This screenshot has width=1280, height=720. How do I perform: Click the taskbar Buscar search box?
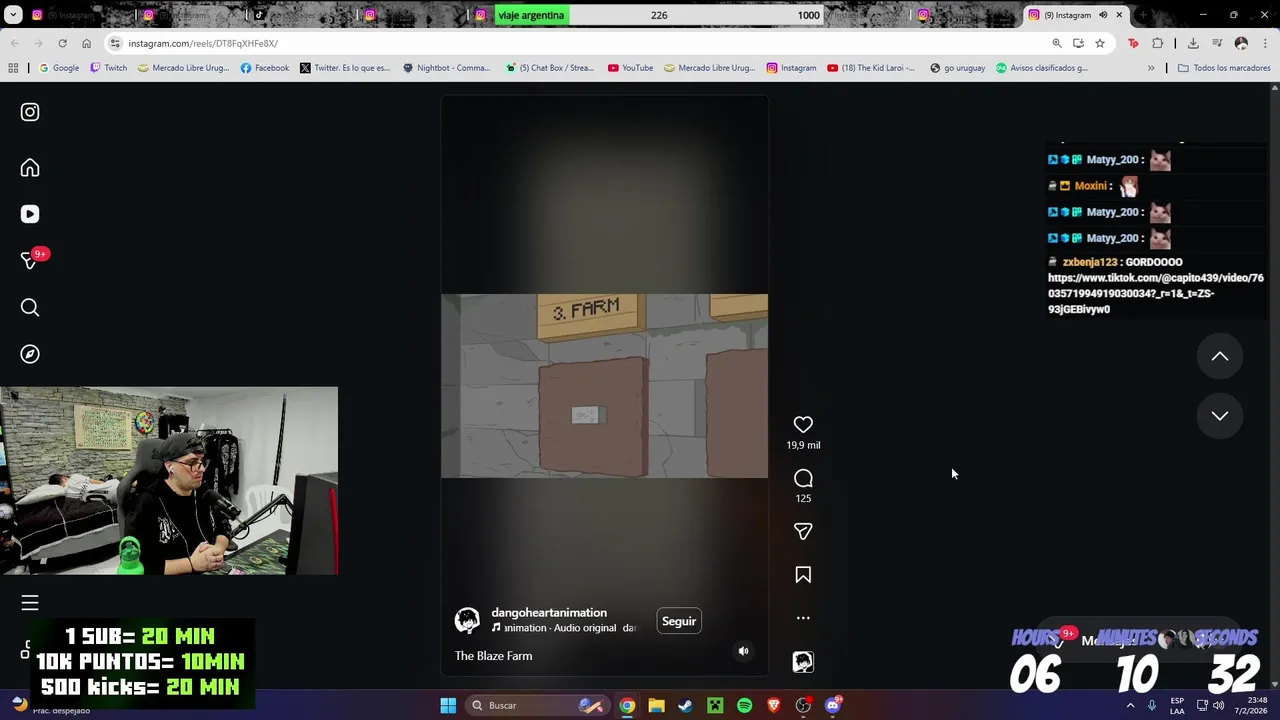538,705
